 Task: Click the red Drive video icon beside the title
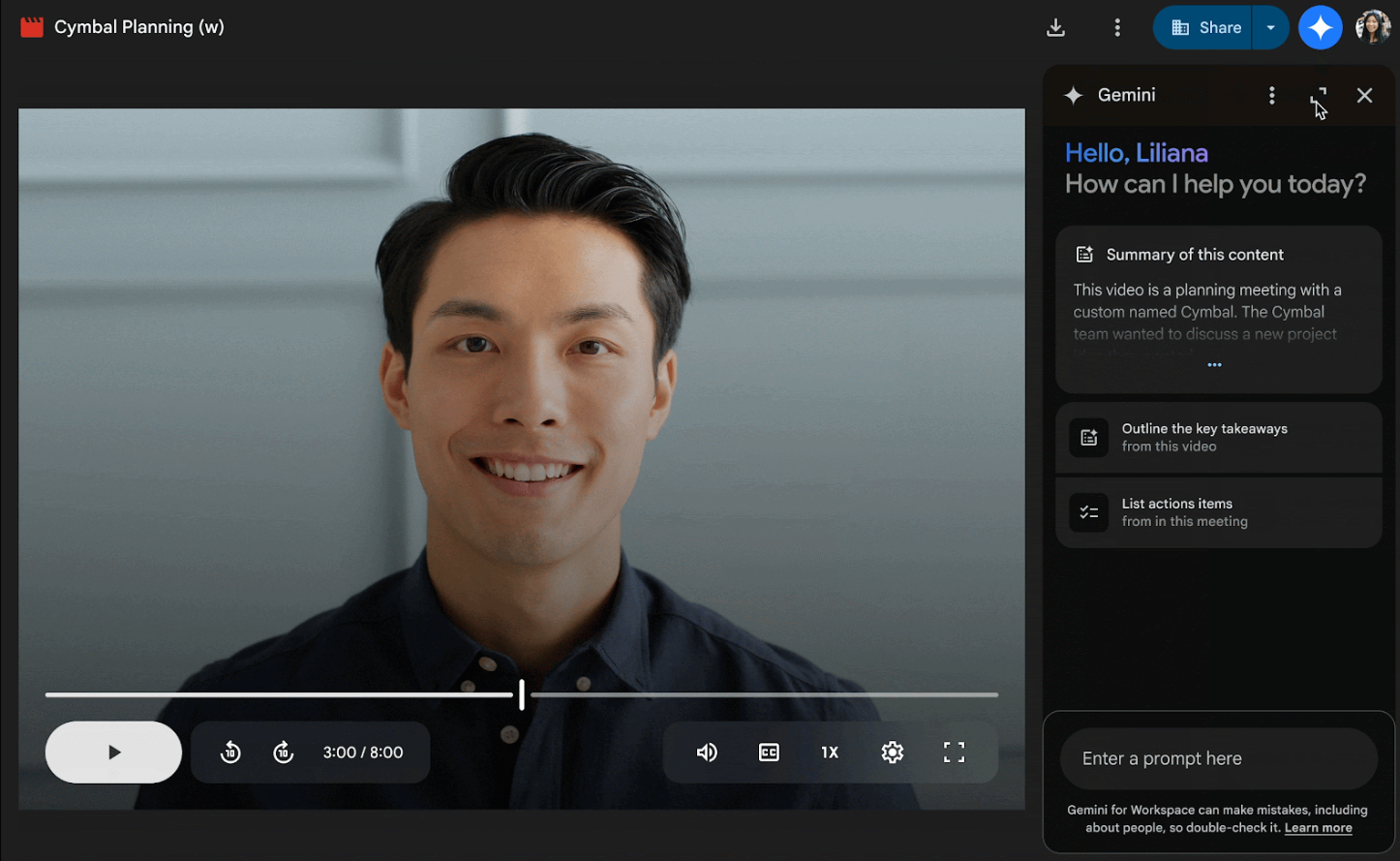click(x=32, y=26)
